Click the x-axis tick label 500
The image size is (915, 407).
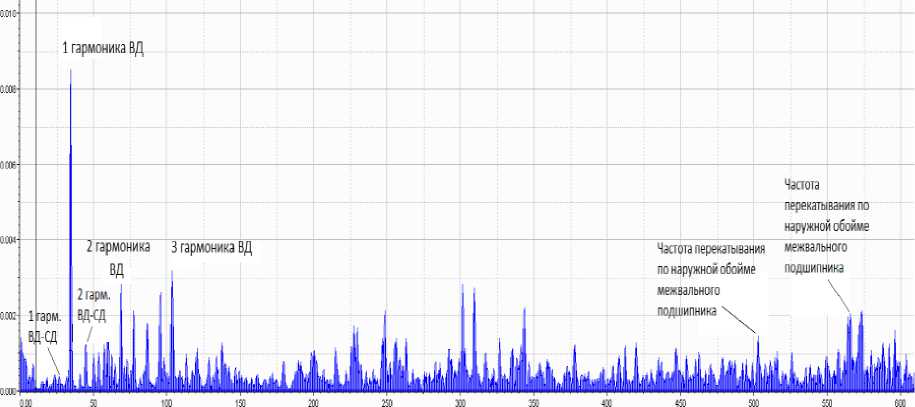pyautogui.click(x=753, y=402)
